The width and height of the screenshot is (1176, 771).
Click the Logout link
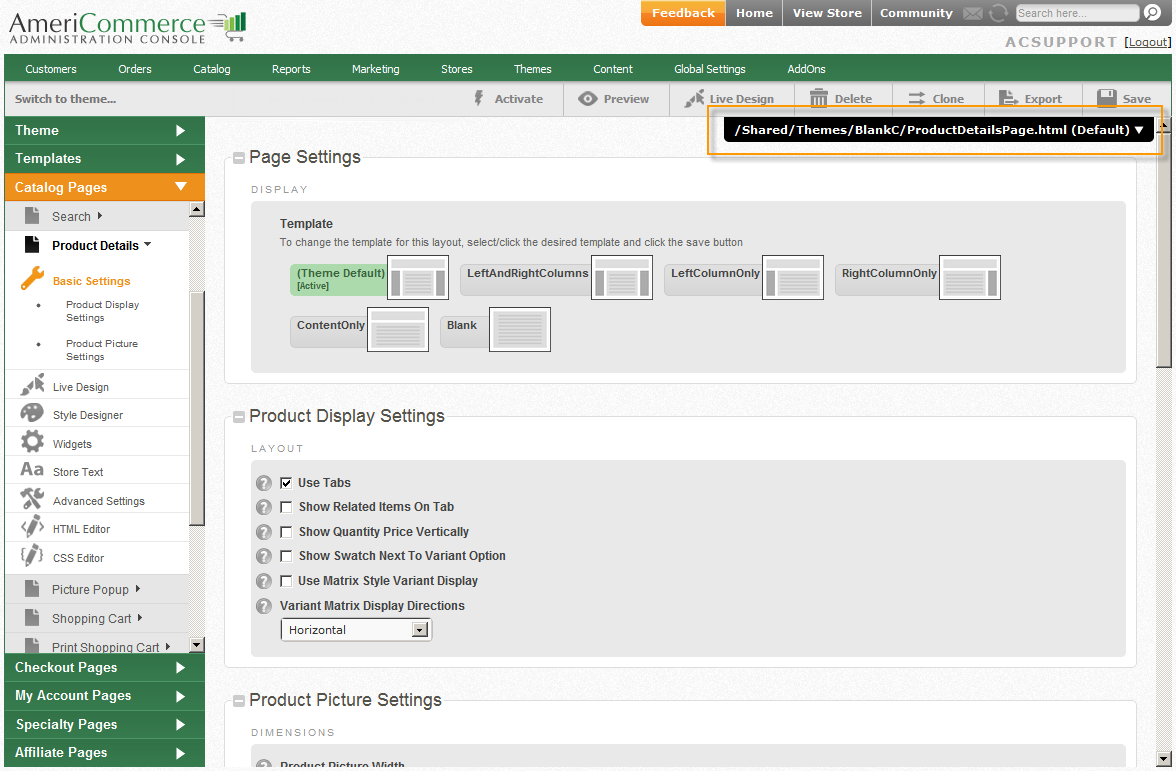[1148, 42]
